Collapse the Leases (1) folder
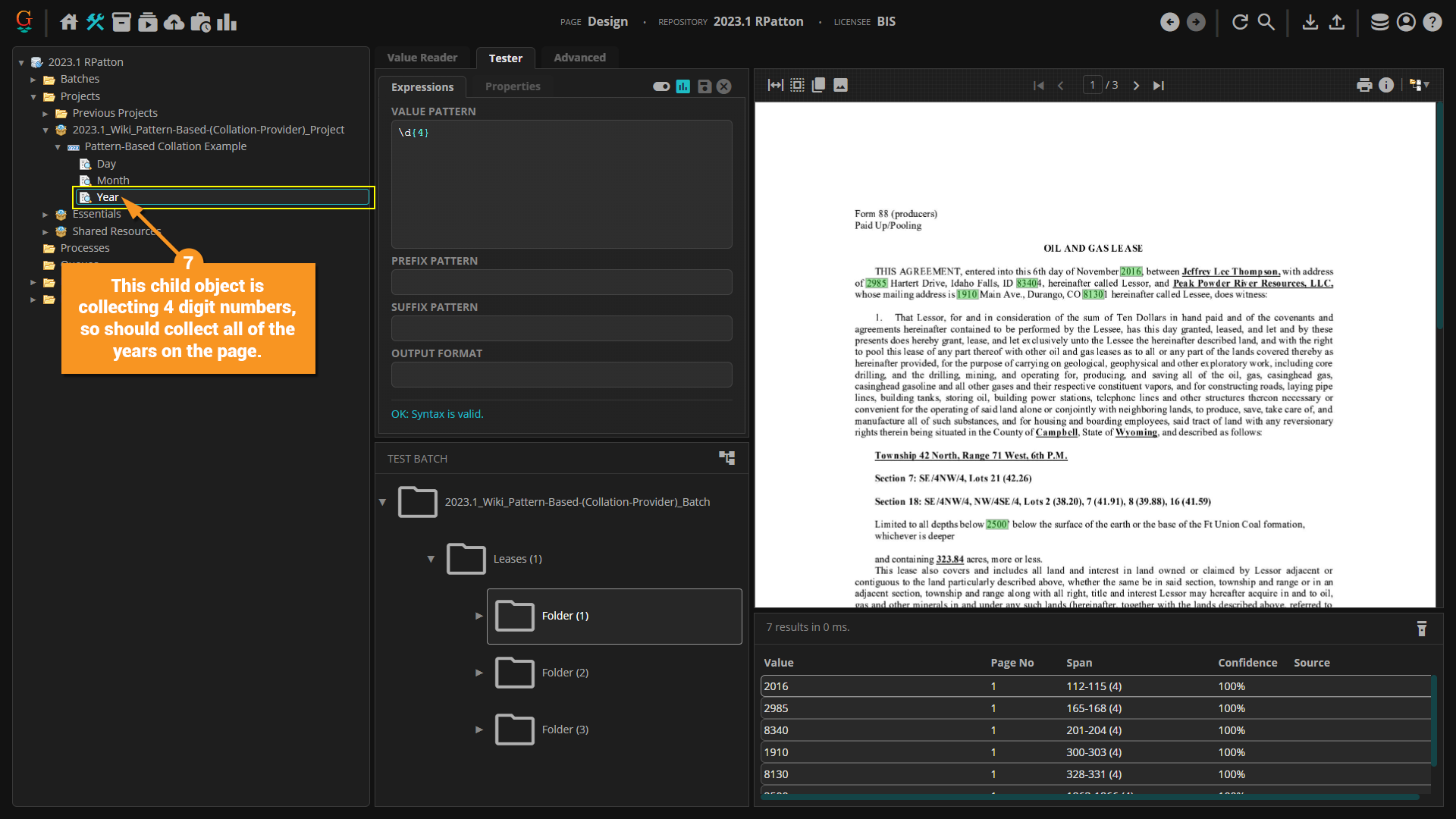Viewport: 1456px width, 819px height. point(431,559)
